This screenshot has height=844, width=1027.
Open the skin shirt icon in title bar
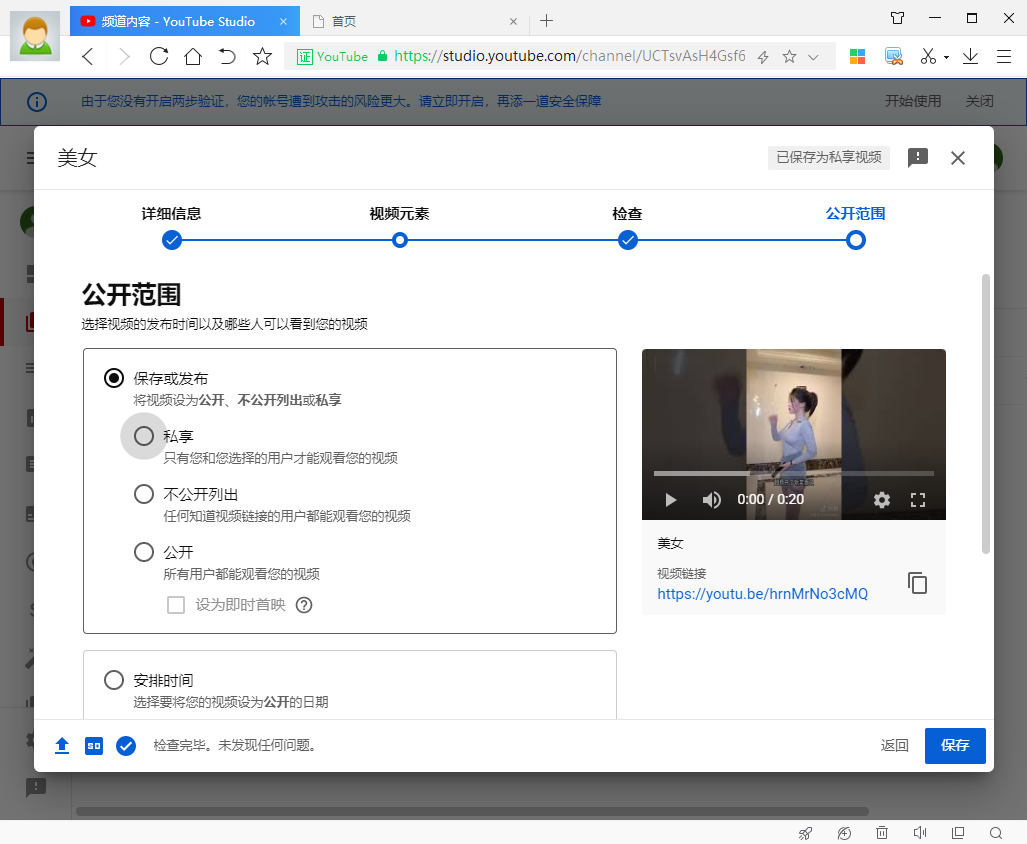point(897,18)
